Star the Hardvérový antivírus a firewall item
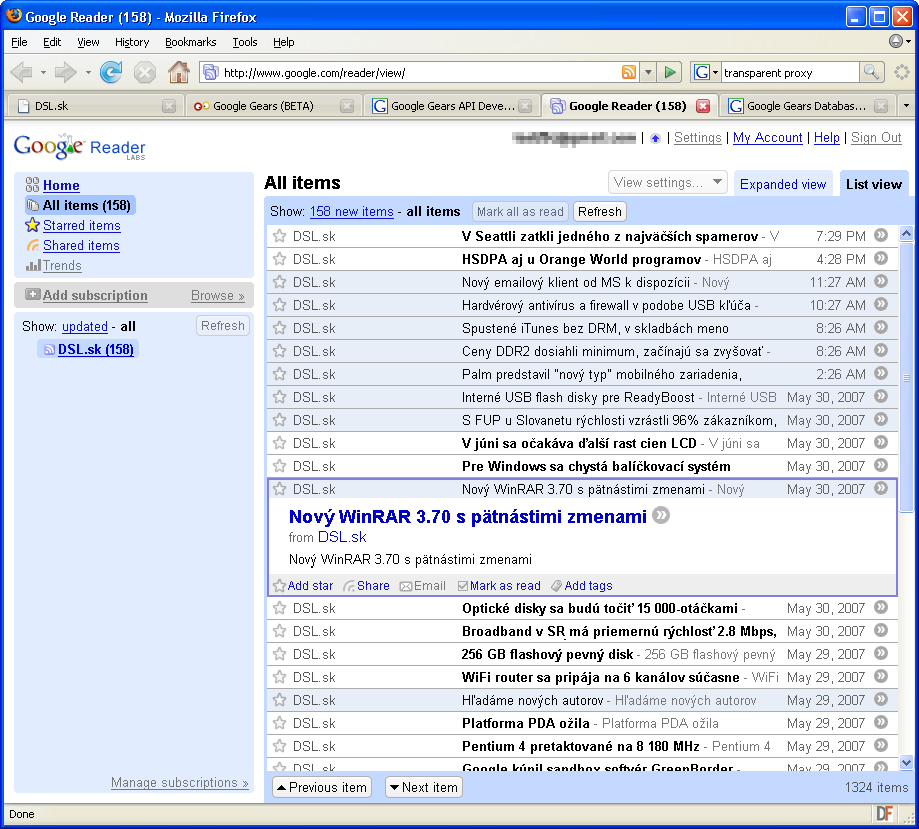 pos(280,305)
